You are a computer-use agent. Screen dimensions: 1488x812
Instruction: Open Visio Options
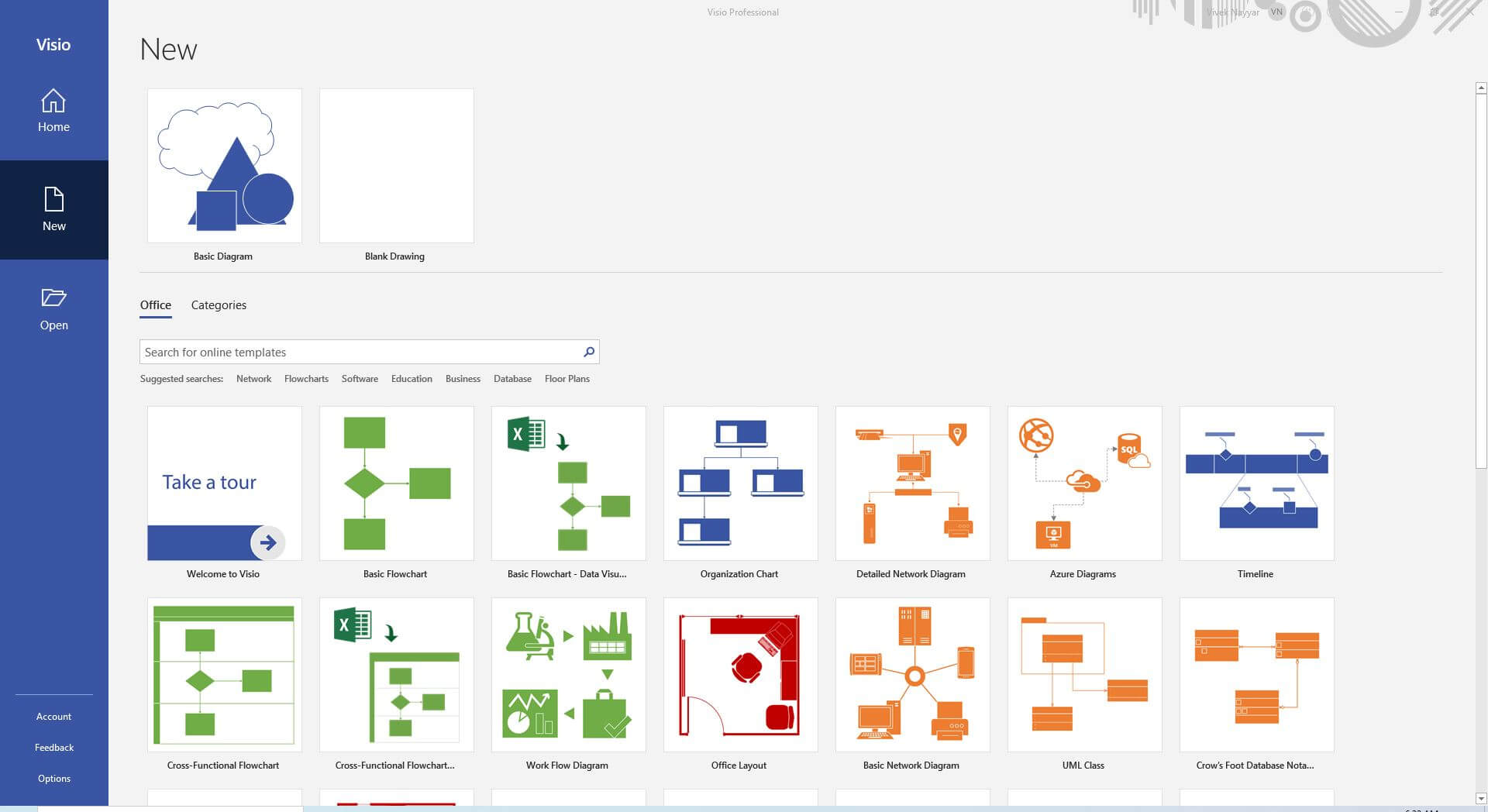53,779
